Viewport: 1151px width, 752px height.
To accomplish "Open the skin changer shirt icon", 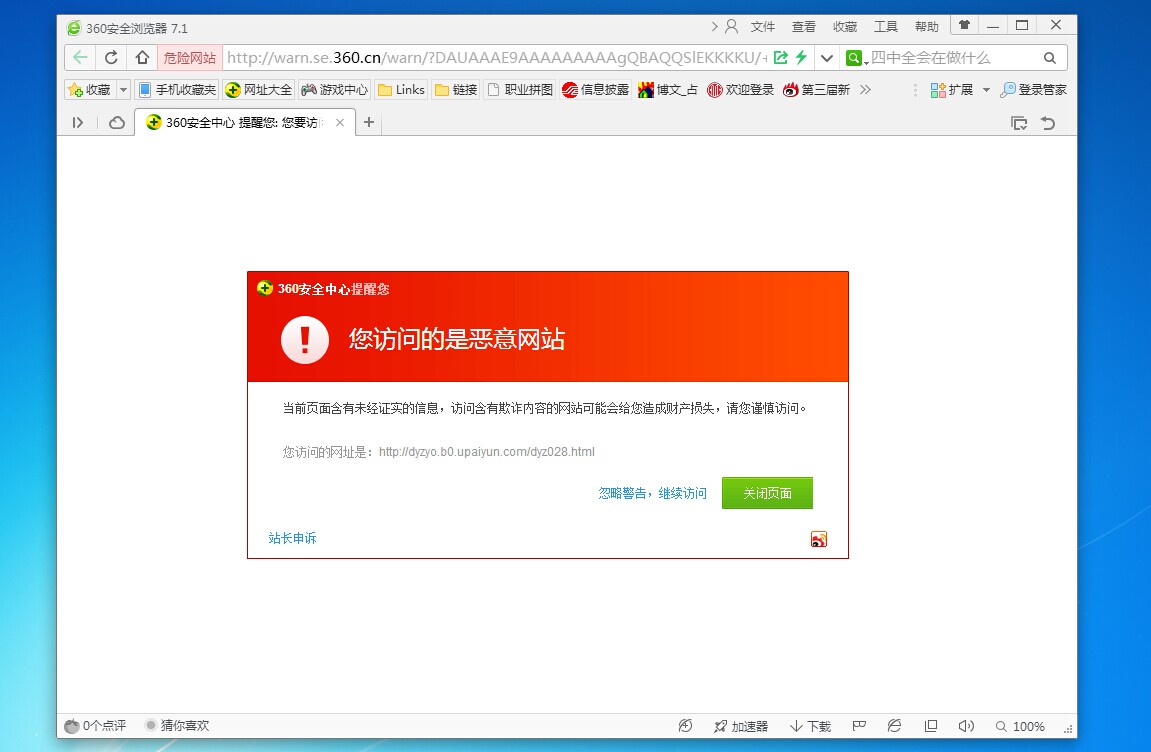I will [x=964, y=26].
